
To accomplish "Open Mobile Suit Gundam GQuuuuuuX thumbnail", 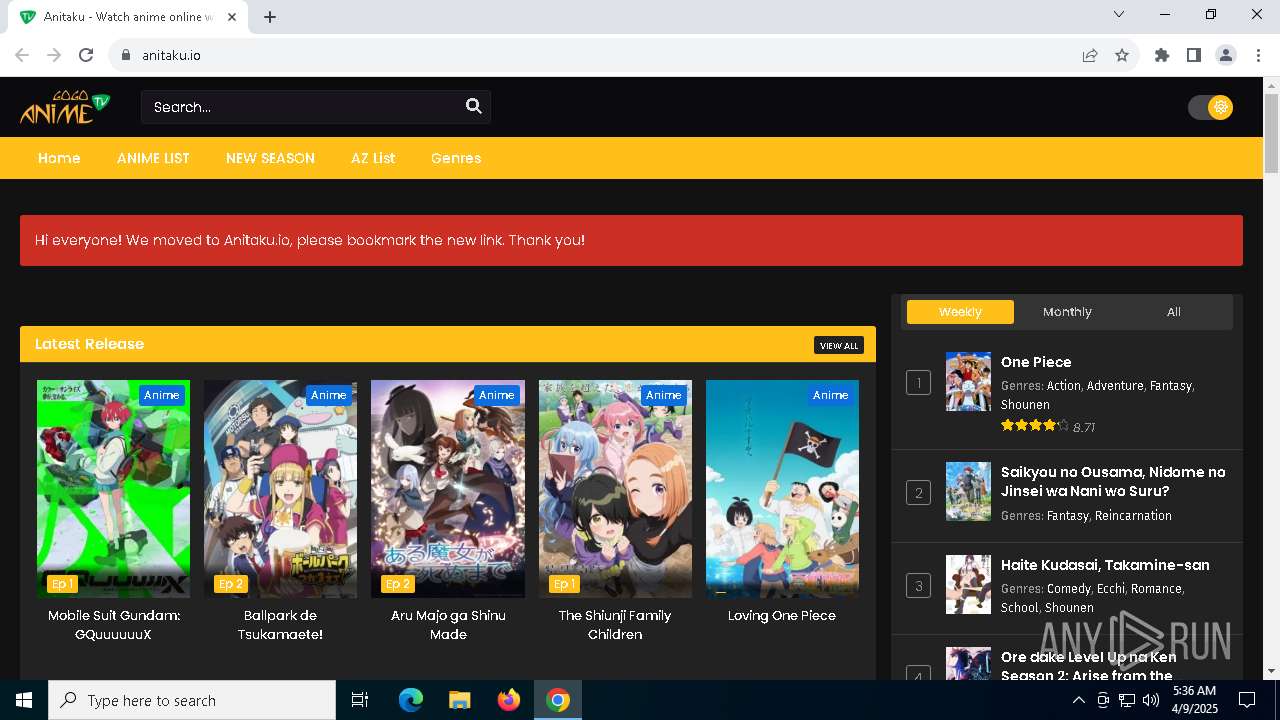I will (113, 489).
